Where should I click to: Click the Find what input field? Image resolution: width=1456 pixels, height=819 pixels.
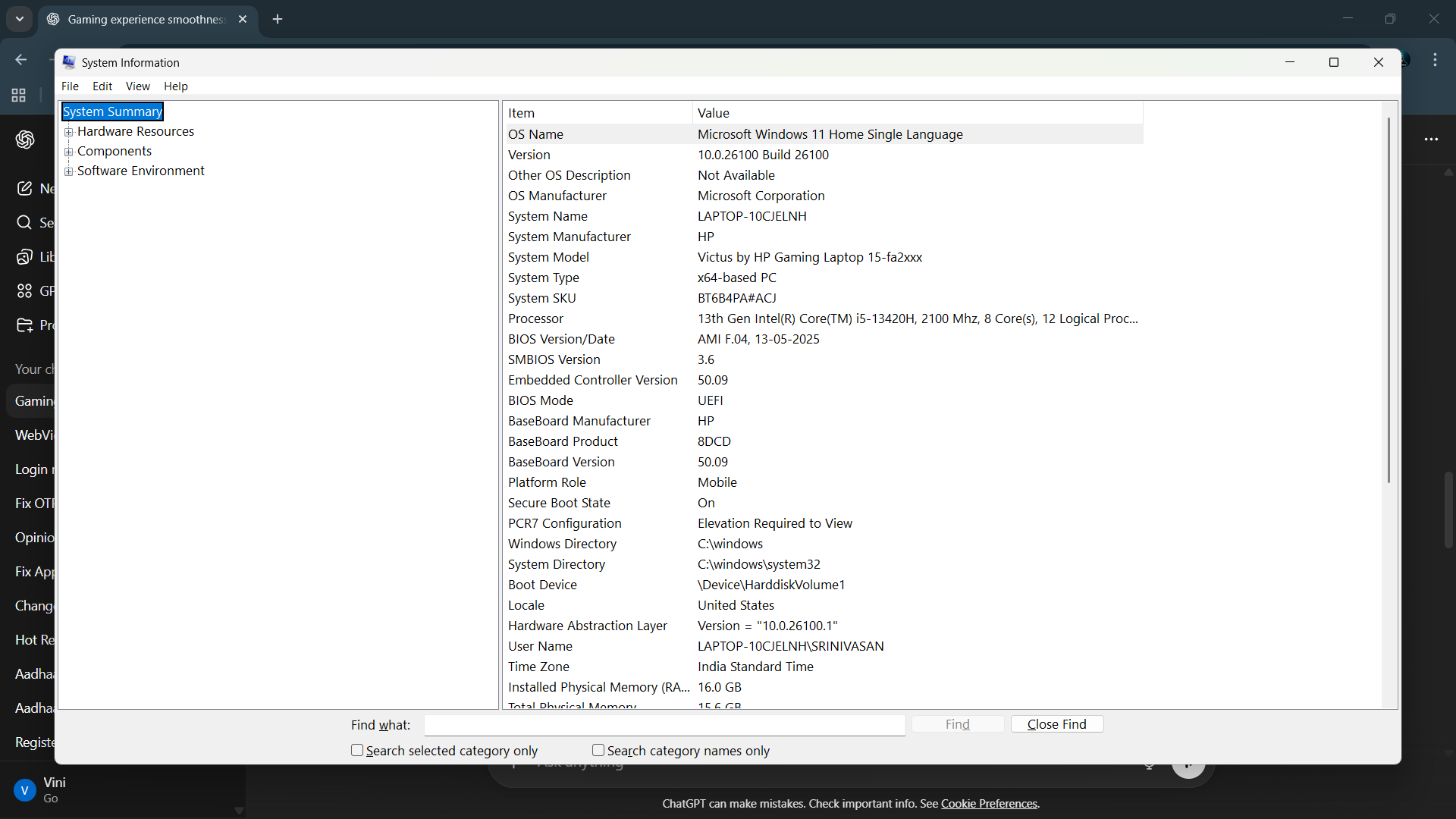664,725
